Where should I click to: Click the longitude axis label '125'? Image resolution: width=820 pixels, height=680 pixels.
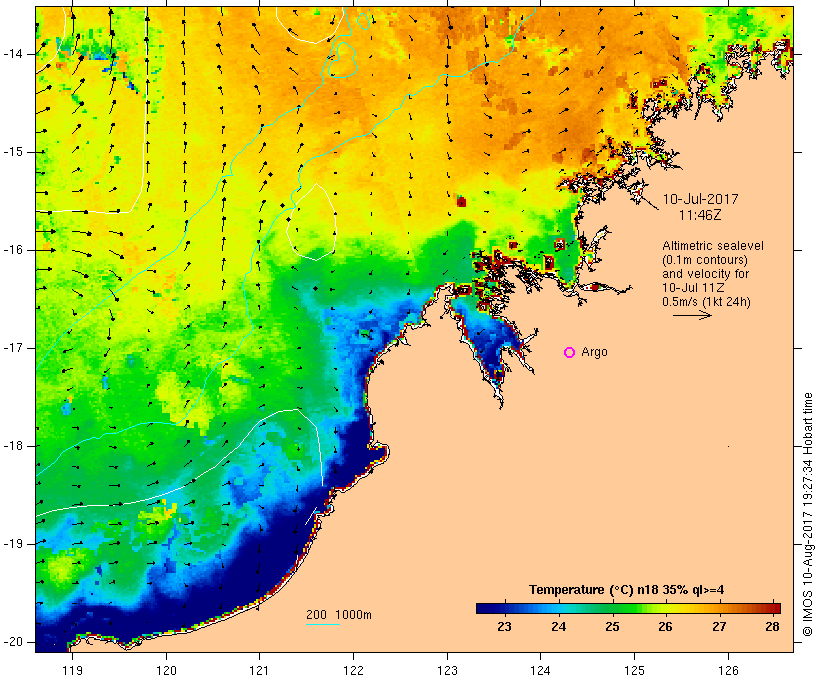(x=634, y=671)
